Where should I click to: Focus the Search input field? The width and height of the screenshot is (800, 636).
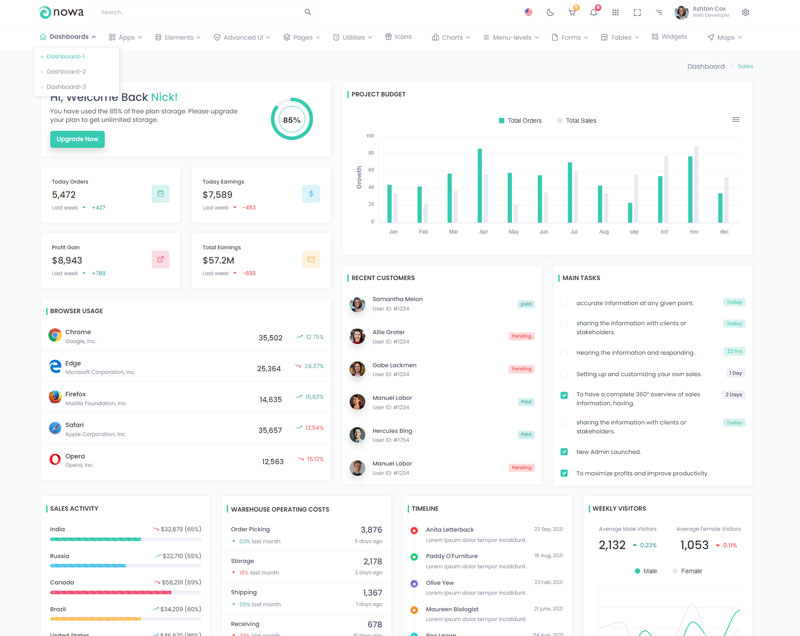[200, 12]
